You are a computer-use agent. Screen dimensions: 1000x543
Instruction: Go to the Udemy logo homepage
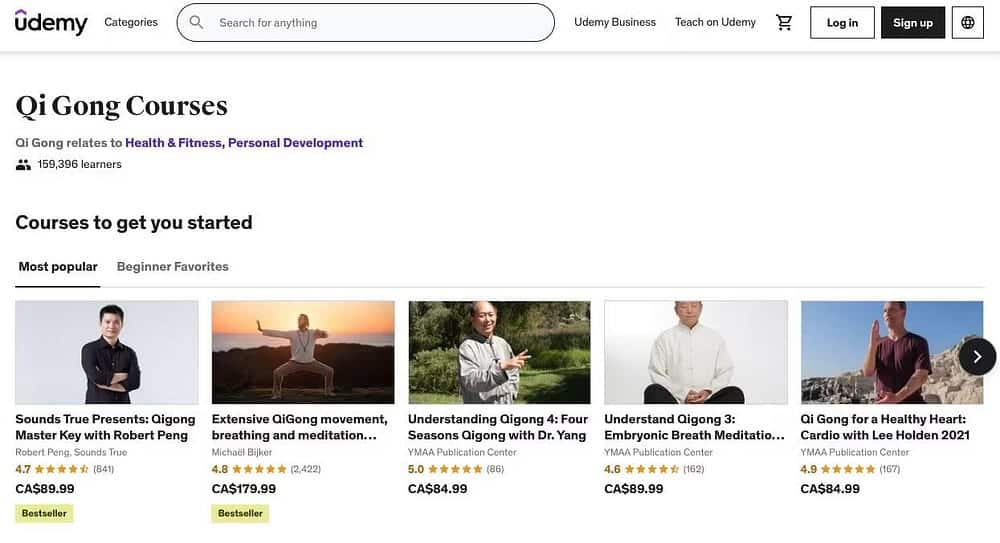click(x=51, y=22)
